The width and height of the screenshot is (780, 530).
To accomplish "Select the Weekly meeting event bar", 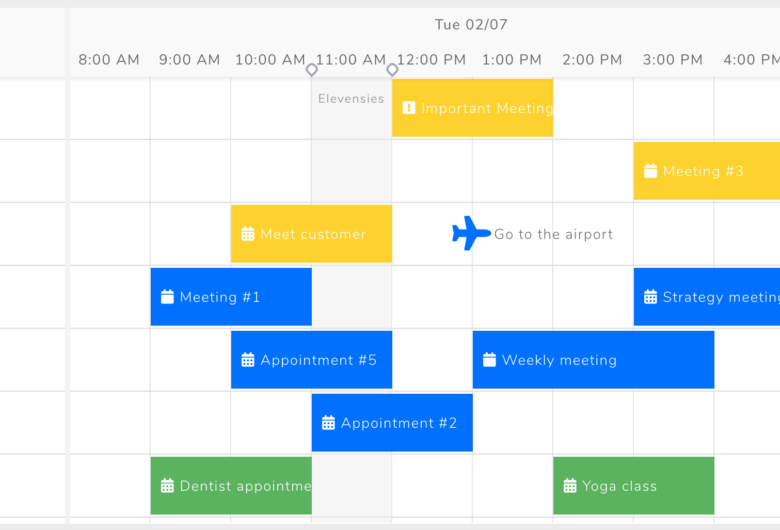I will coord(593,360).
